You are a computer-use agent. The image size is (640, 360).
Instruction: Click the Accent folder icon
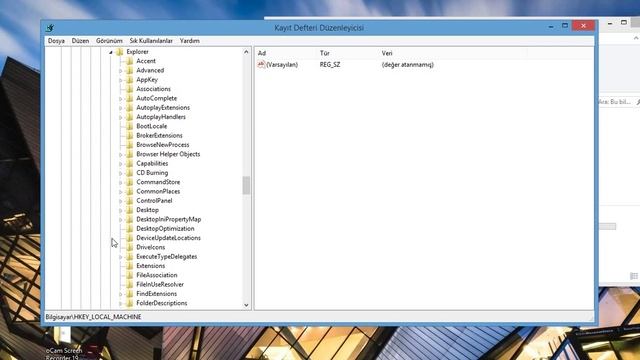[x=129, y=61]
